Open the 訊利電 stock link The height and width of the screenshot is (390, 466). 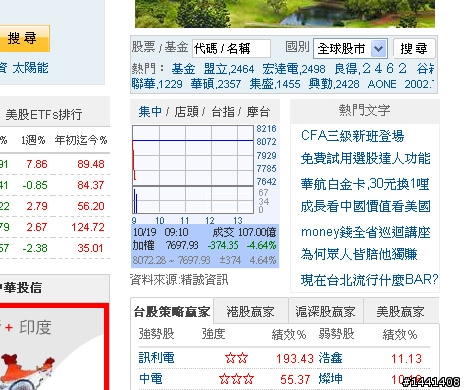tap(157, 358)
